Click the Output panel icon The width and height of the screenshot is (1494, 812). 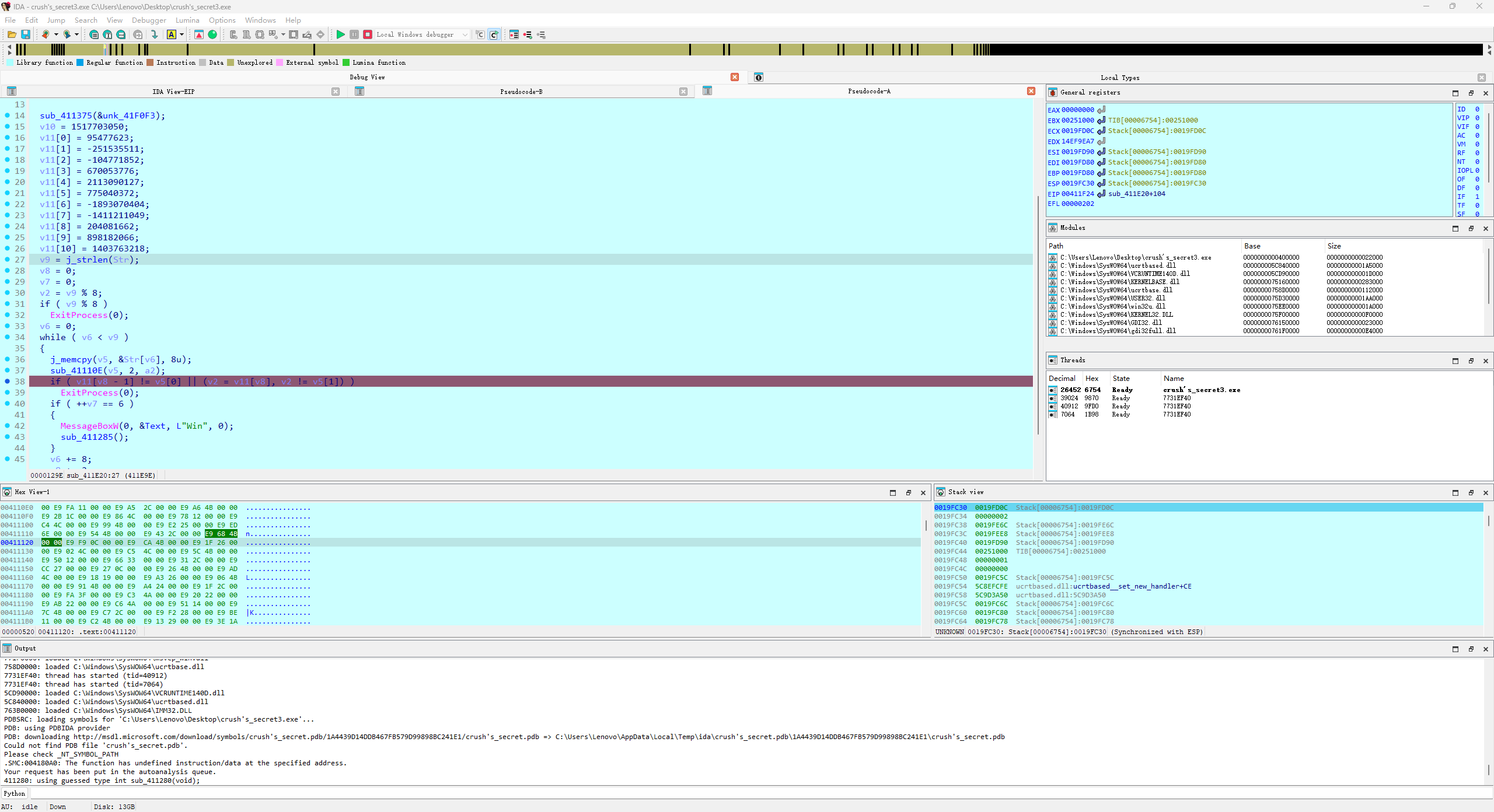pyautogui.click(x=7, y=649)
